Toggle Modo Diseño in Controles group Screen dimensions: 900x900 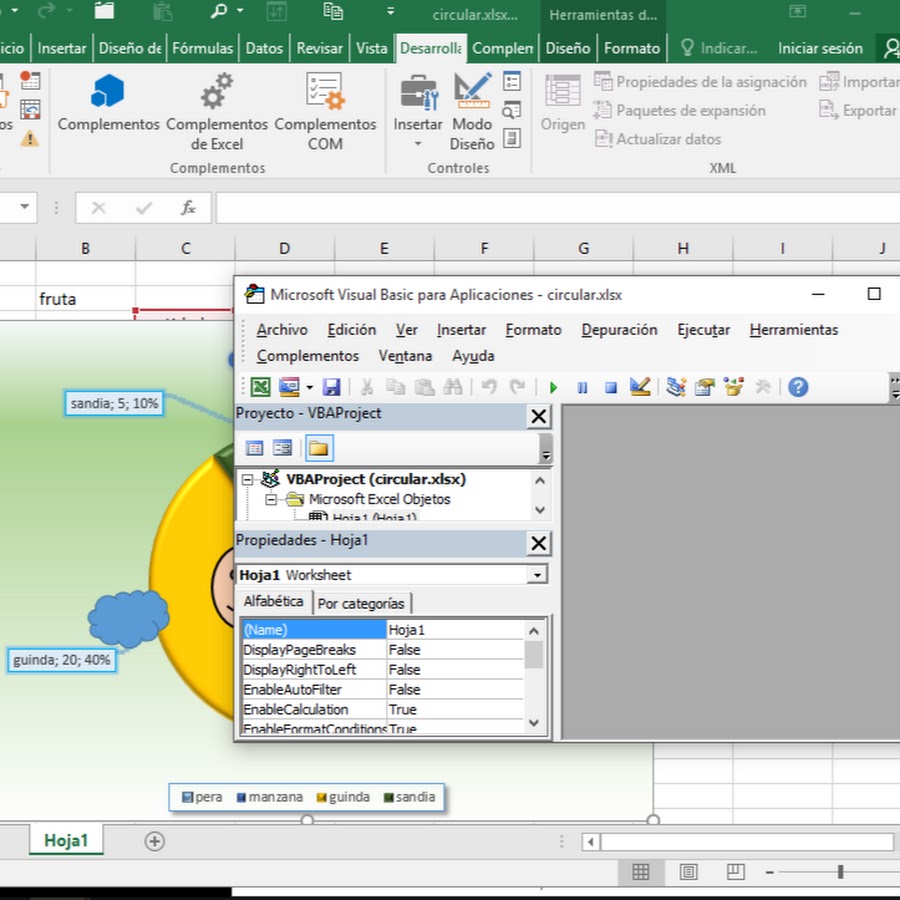pos(472,112)
